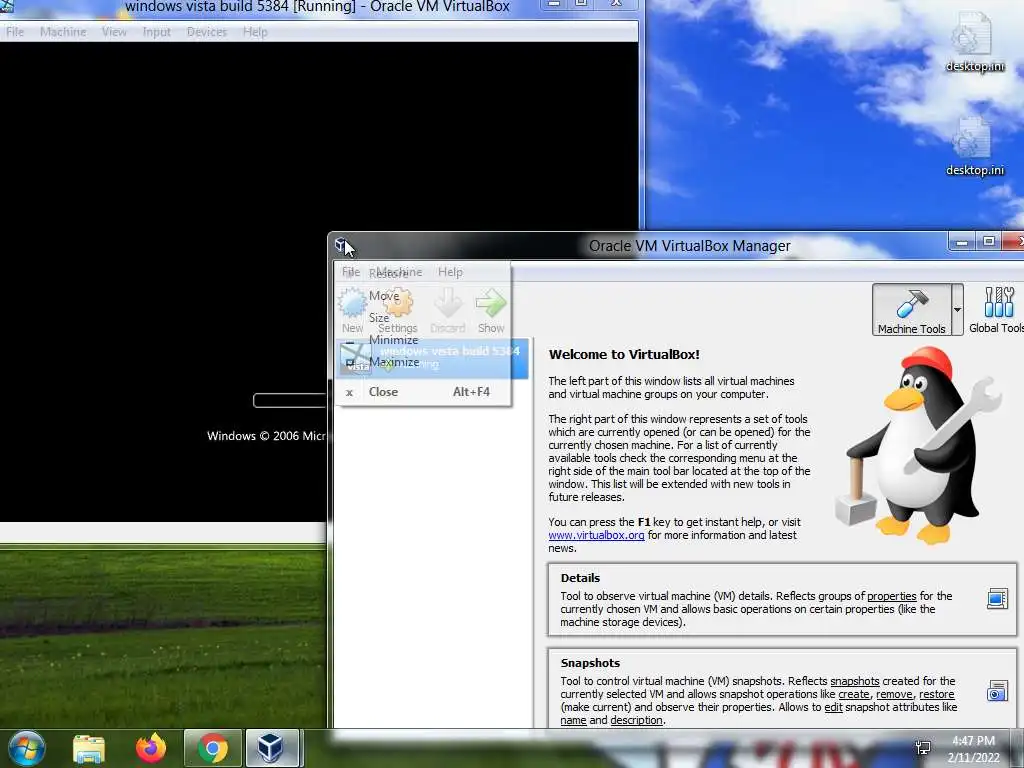
Task: Click the upper desktop.ini desktop icon
Action: tap(974, 42)
